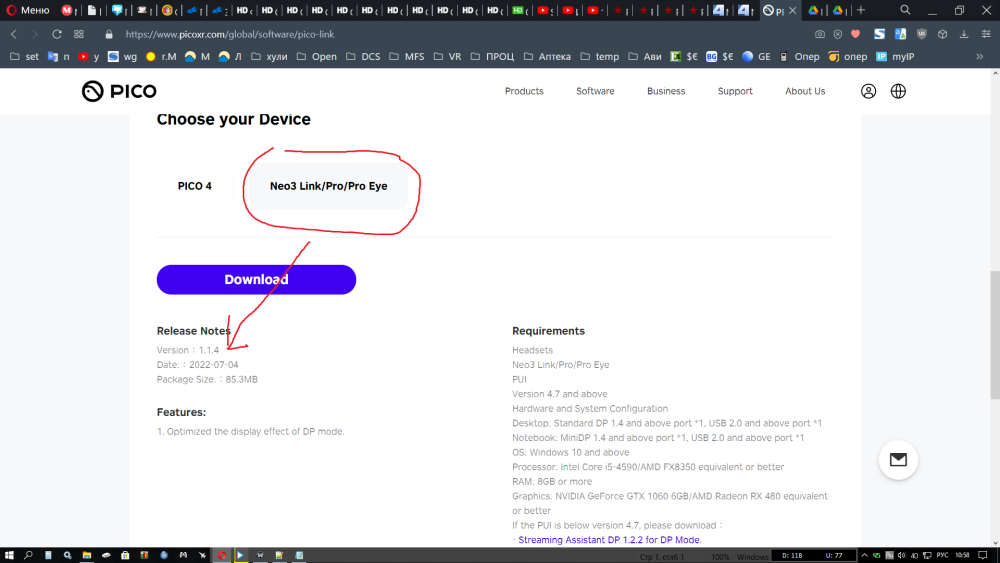Screen dimensions: 1000x563
Task: Reload the page with refresh icon
Action: click(57, 34)
